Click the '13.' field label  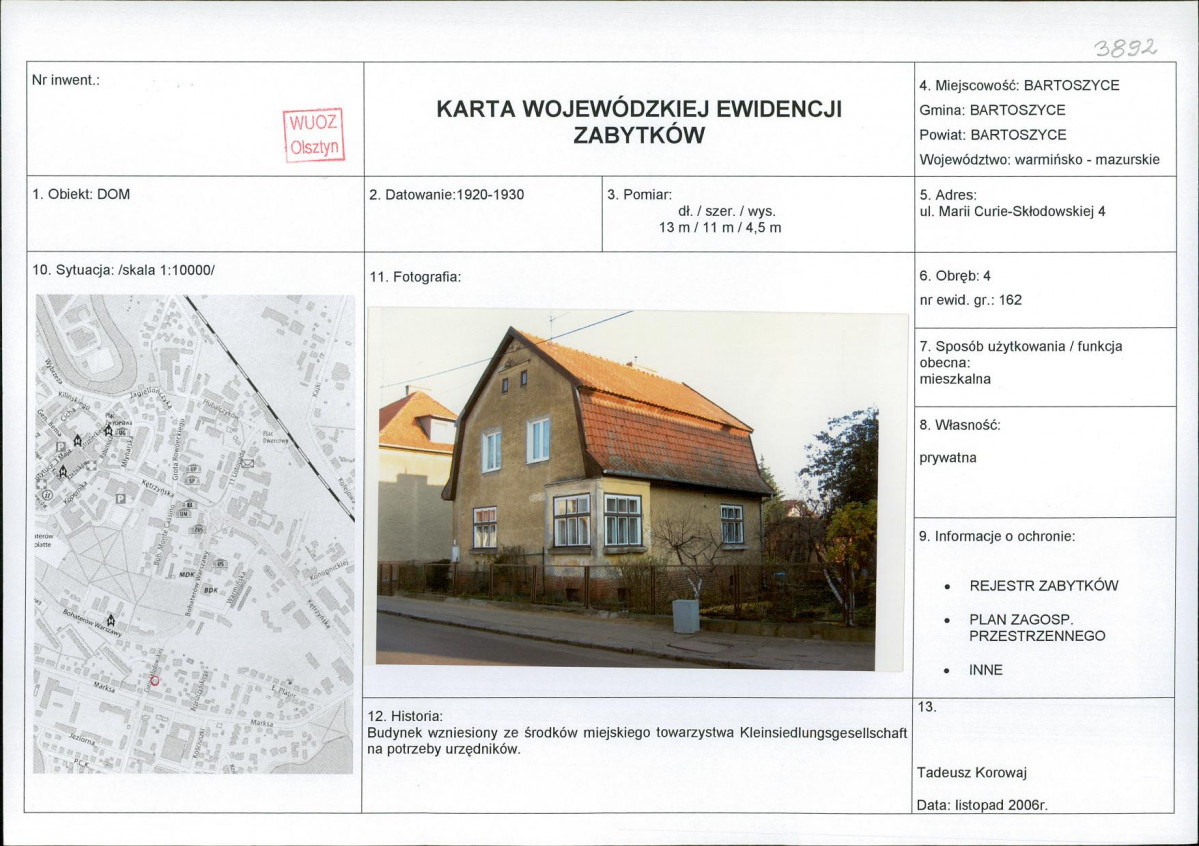927,707
